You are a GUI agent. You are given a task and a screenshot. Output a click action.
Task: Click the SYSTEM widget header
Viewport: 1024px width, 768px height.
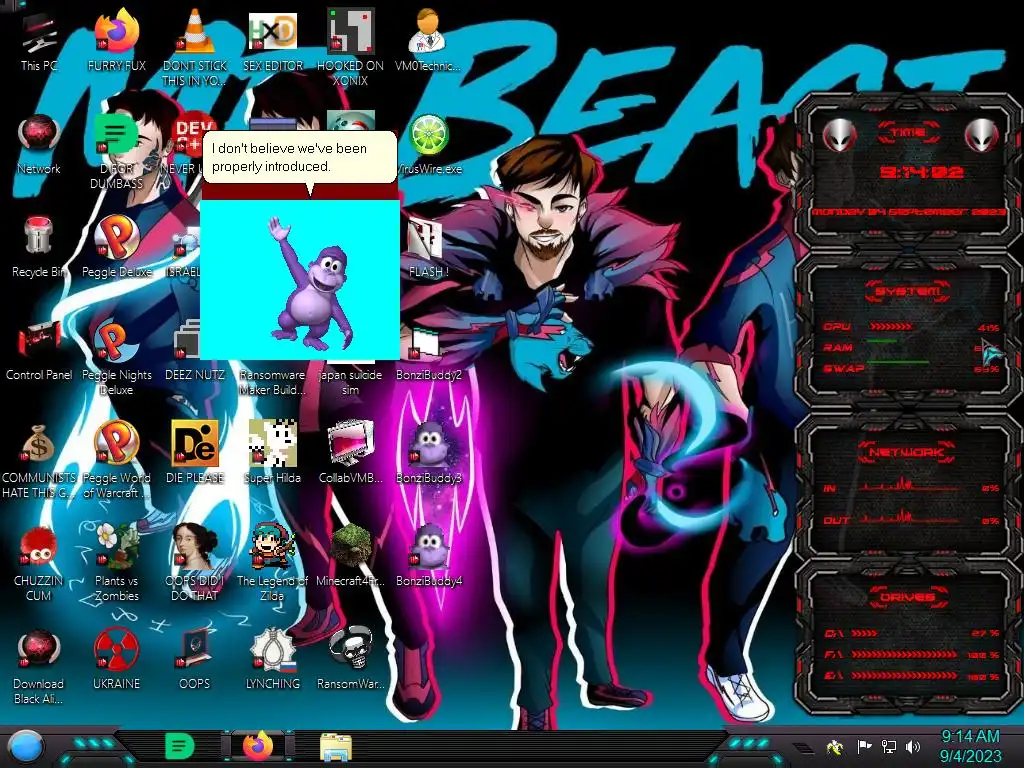coord(908,291)
